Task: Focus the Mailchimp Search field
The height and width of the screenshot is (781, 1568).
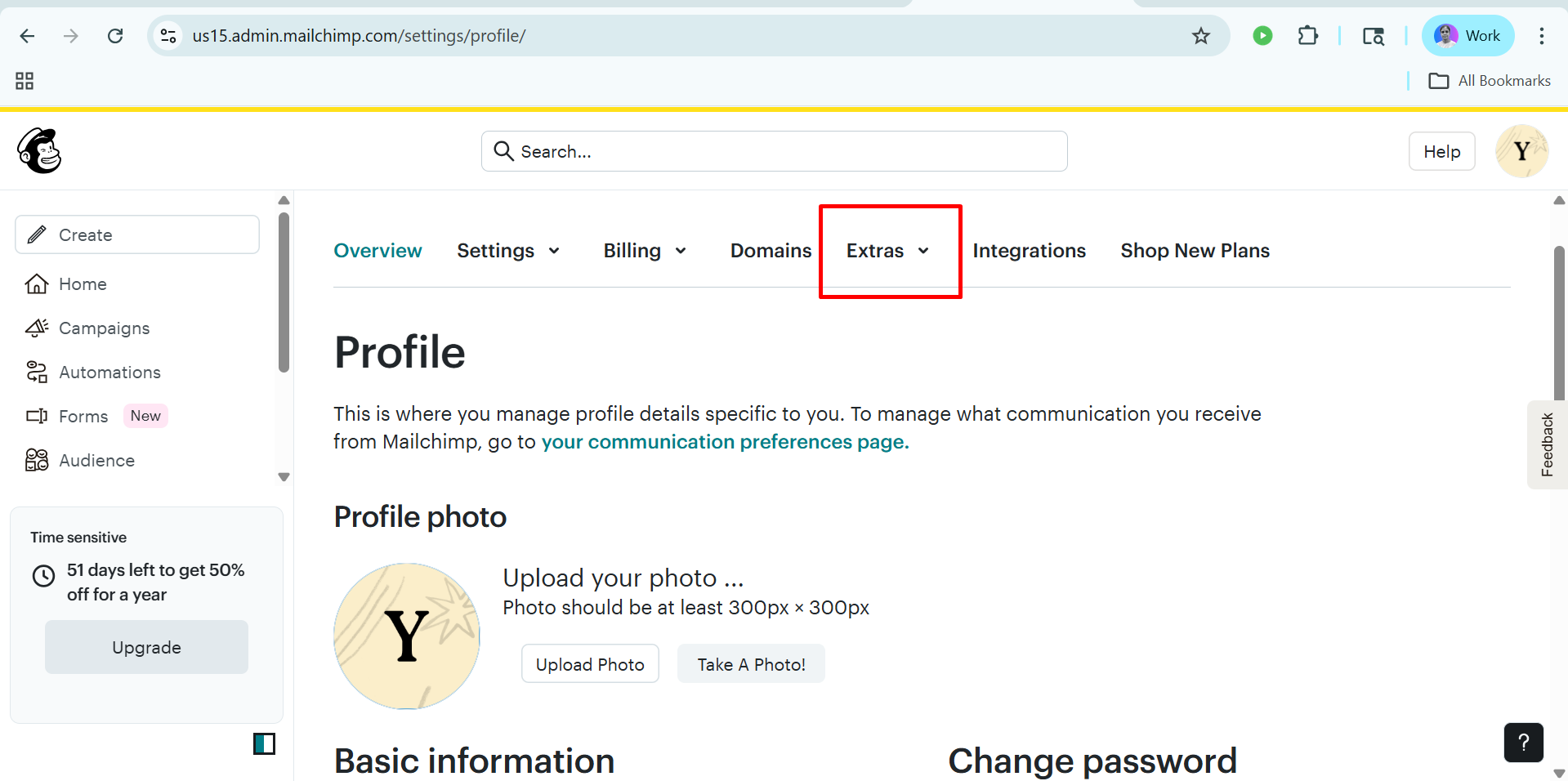Action: click(774, 151)
